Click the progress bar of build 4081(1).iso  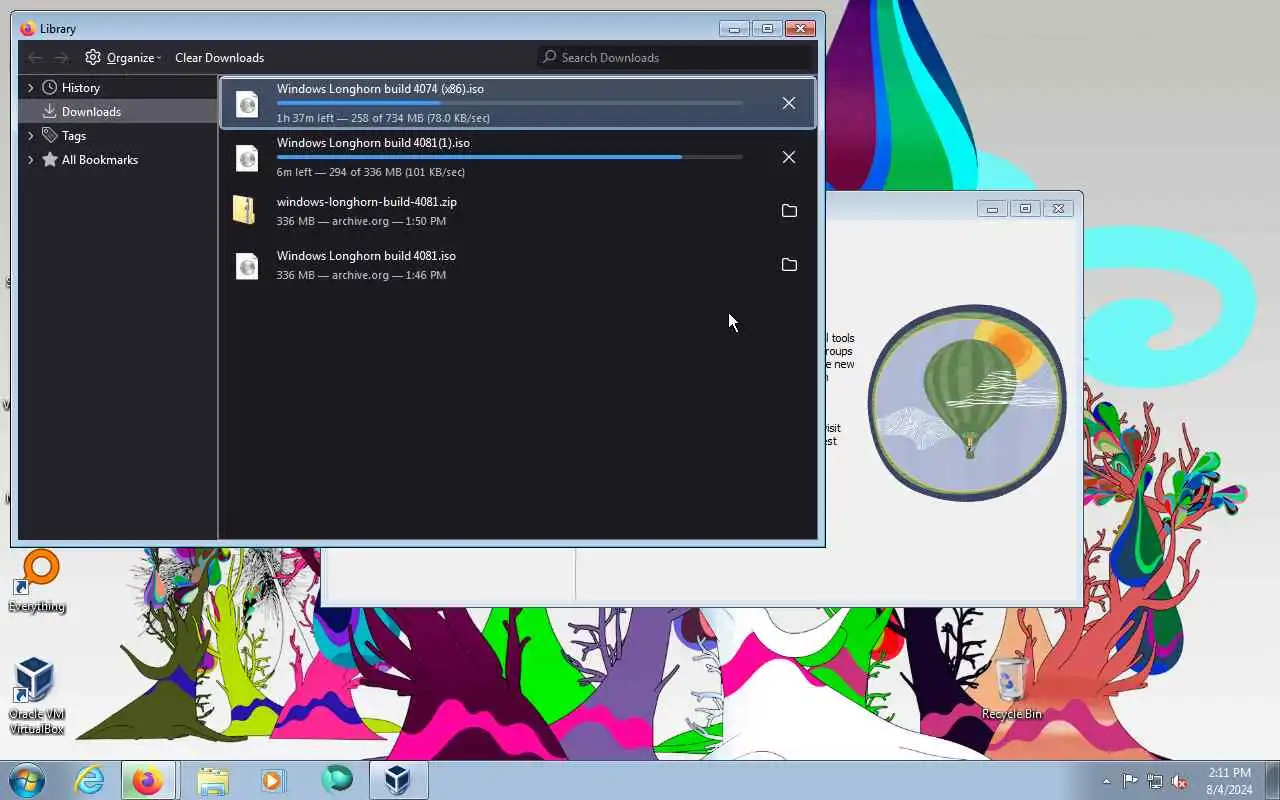(509, 157)
